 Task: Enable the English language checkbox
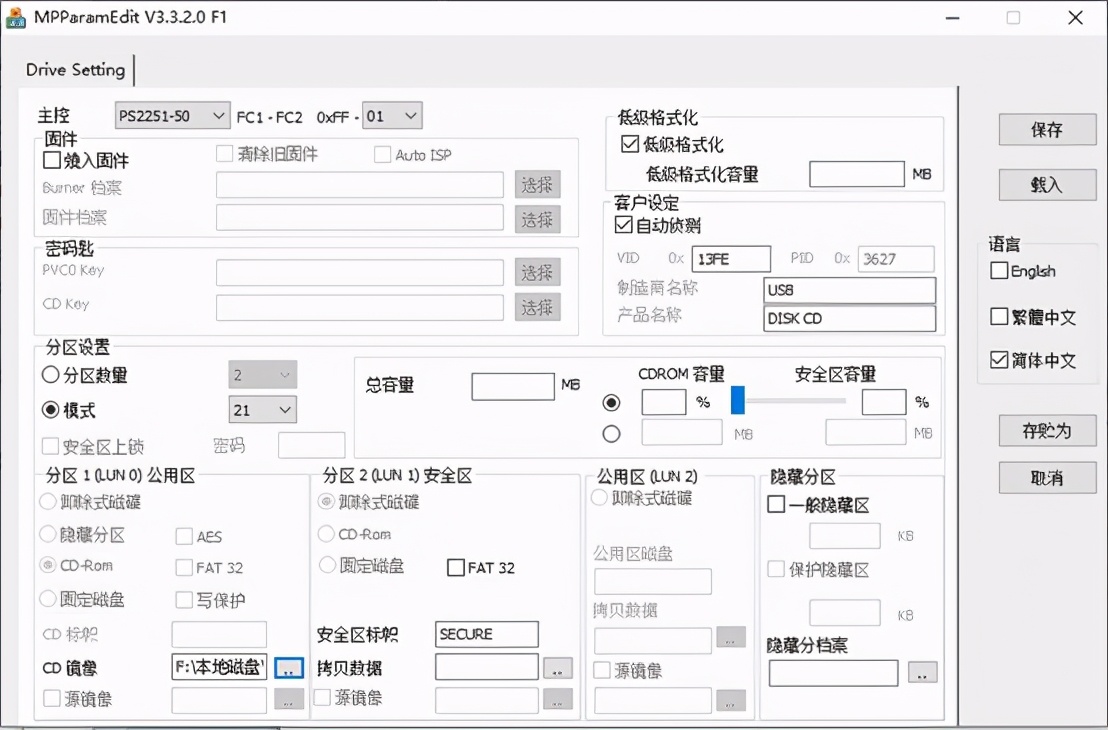tap(999, 270)
